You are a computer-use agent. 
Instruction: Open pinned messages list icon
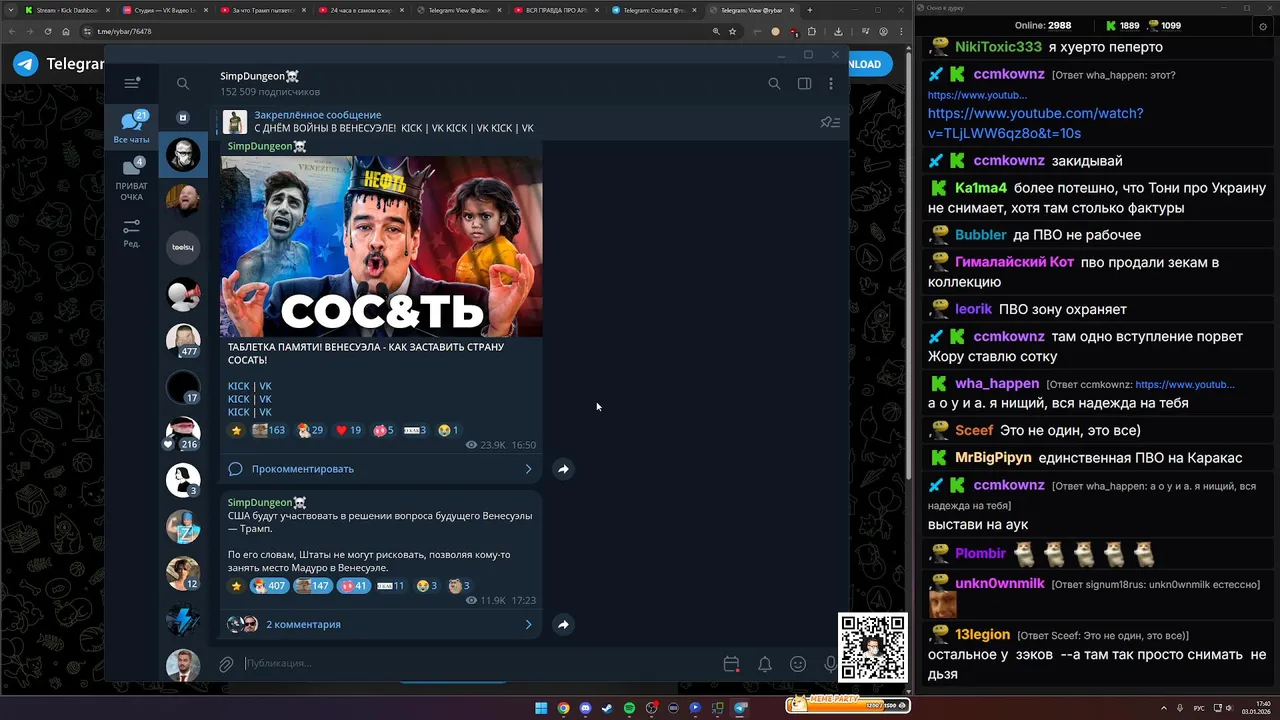point(830,122)
